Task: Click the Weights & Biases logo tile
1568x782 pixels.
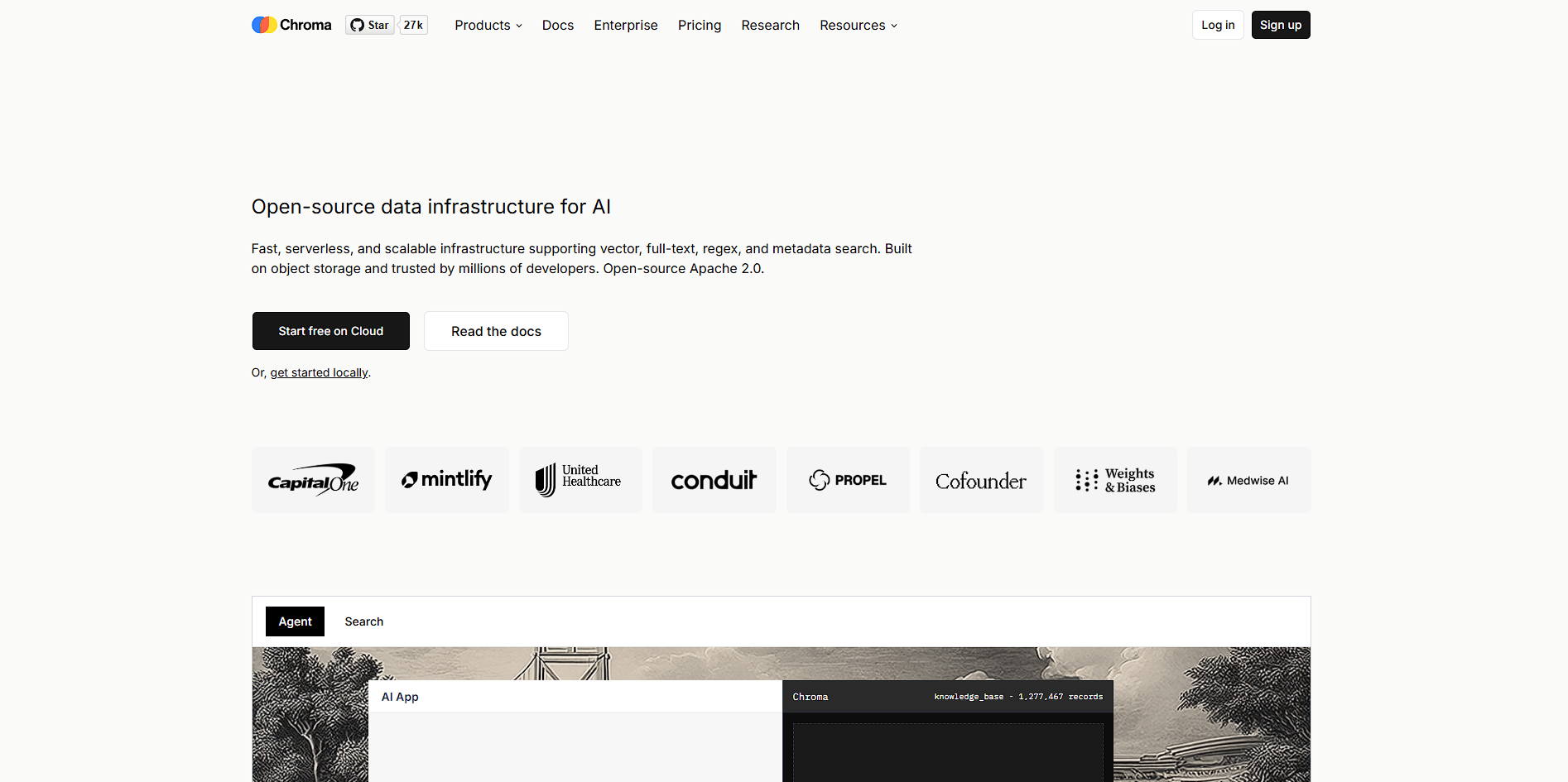Action: tap(1115, 480)
